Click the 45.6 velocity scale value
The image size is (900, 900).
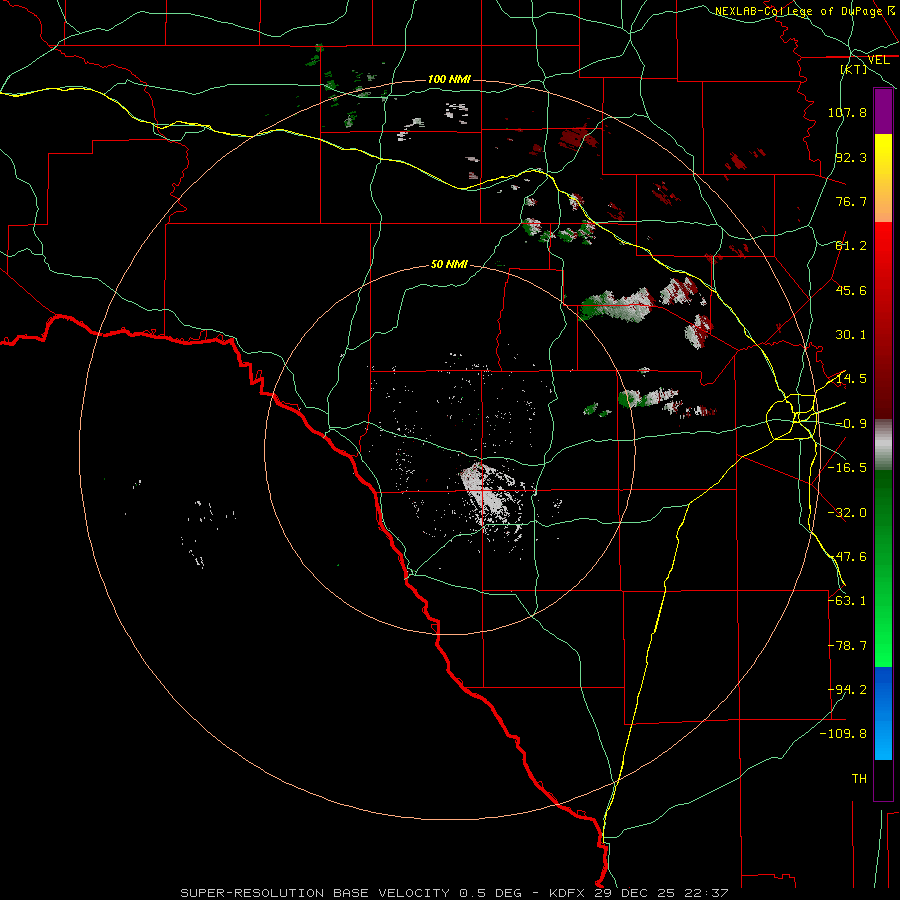pyautogui.click(x=851, y=290)
